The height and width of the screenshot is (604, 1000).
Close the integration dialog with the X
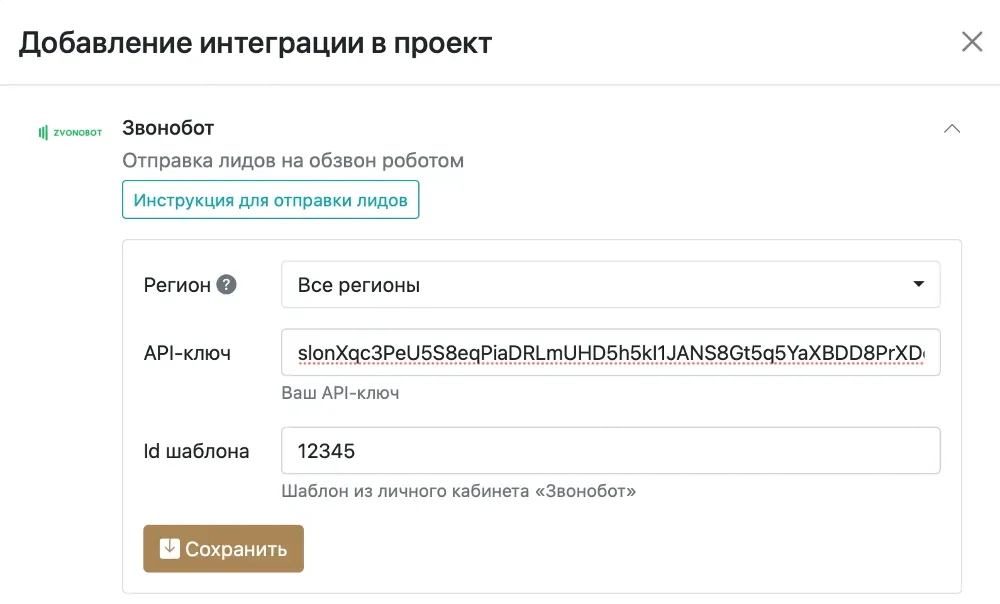[972, 42]
